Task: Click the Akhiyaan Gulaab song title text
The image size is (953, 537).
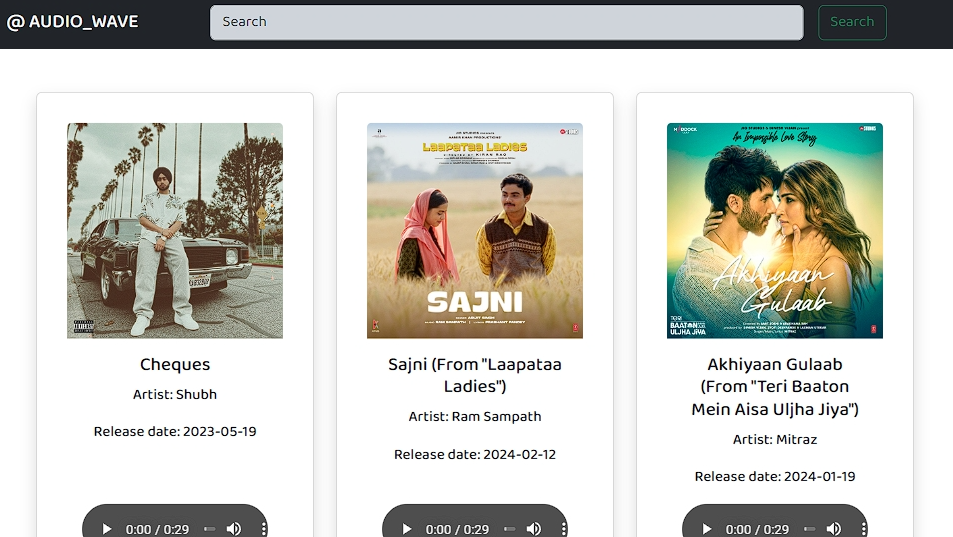Action: pyautogui.click(x=775, y=386)
